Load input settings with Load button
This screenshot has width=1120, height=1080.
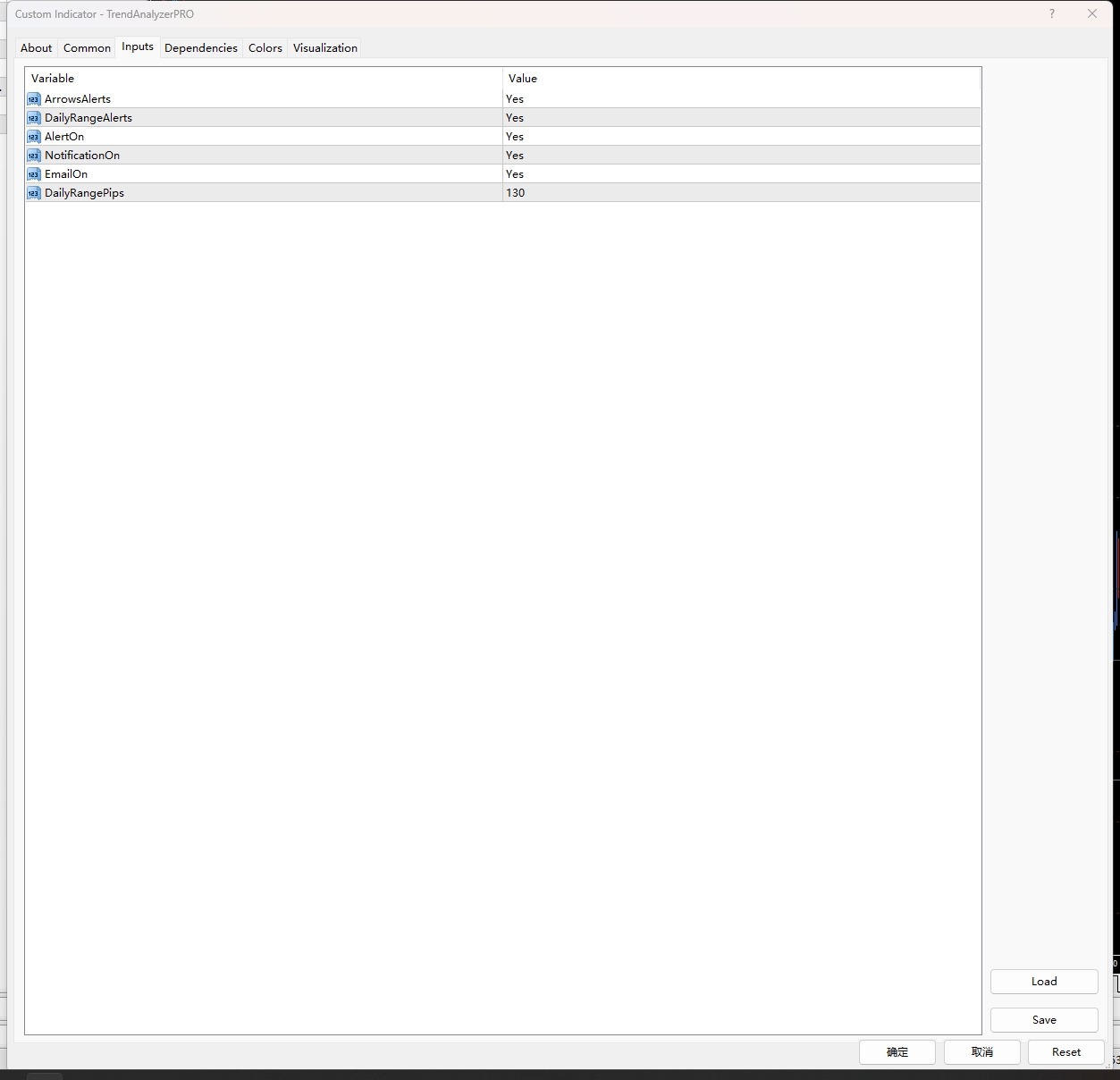pos(1044,982)
